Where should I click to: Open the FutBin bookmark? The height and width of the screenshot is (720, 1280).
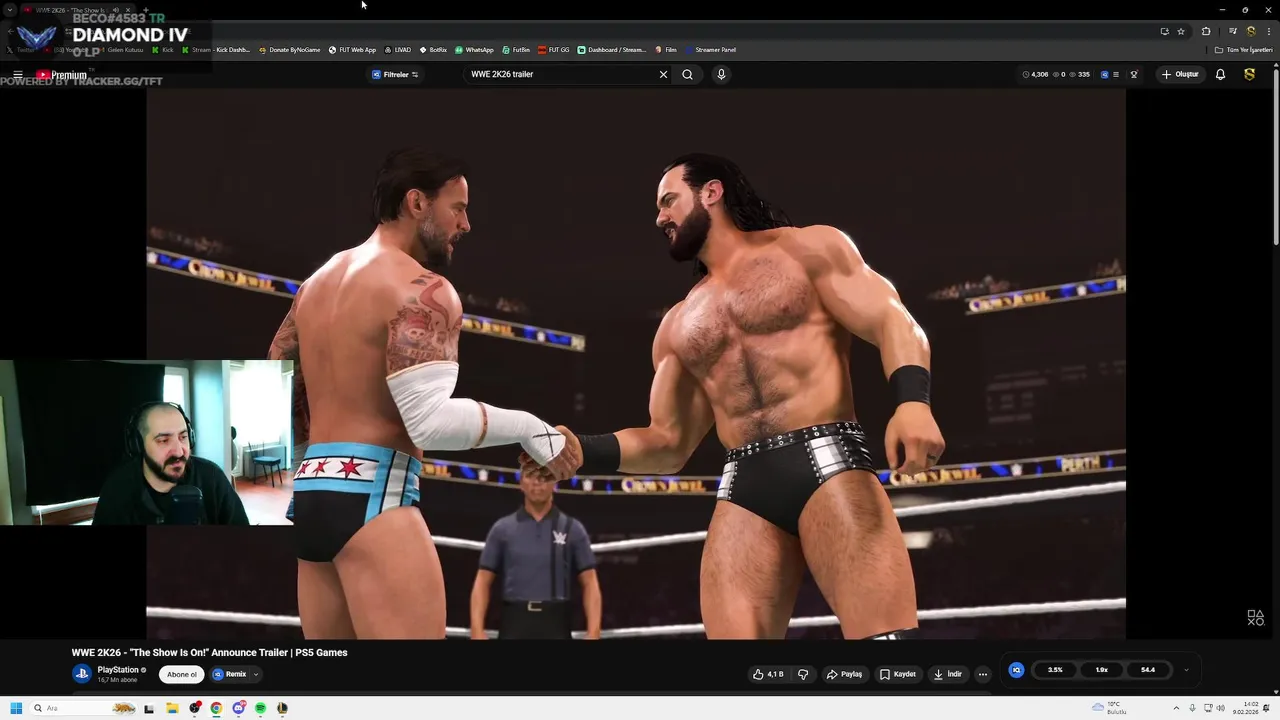(x=516, y=50)
